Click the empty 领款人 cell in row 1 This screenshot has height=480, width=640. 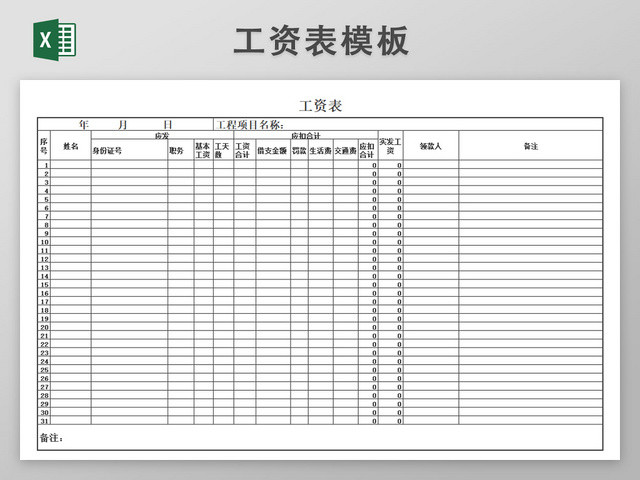pyautogui.click(x=431, y=165)
